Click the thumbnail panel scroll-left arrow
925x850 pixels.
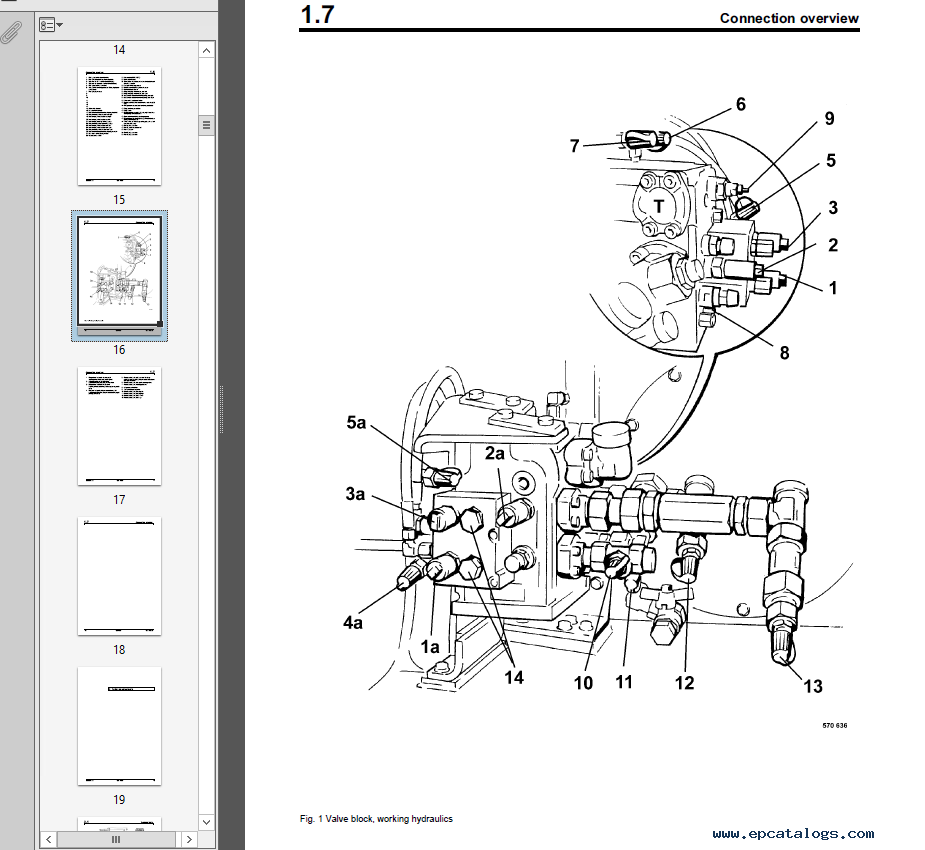click(48, 839)
